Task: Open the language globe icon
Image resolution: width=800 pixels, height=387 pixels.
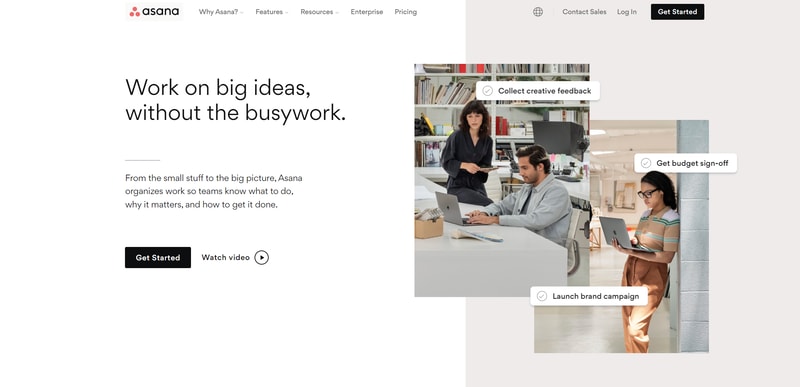Action: tap(538, 12)
